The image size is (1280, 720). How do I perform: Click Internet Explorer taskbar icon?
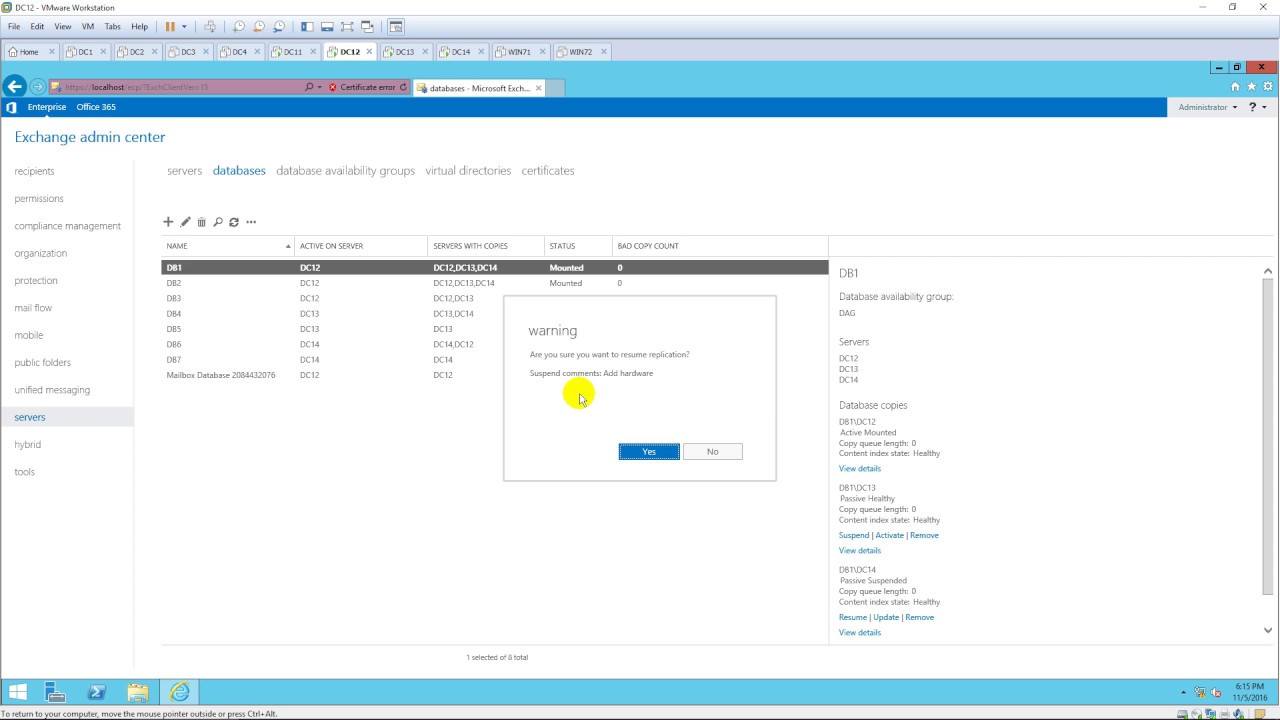tap(179, 692)
